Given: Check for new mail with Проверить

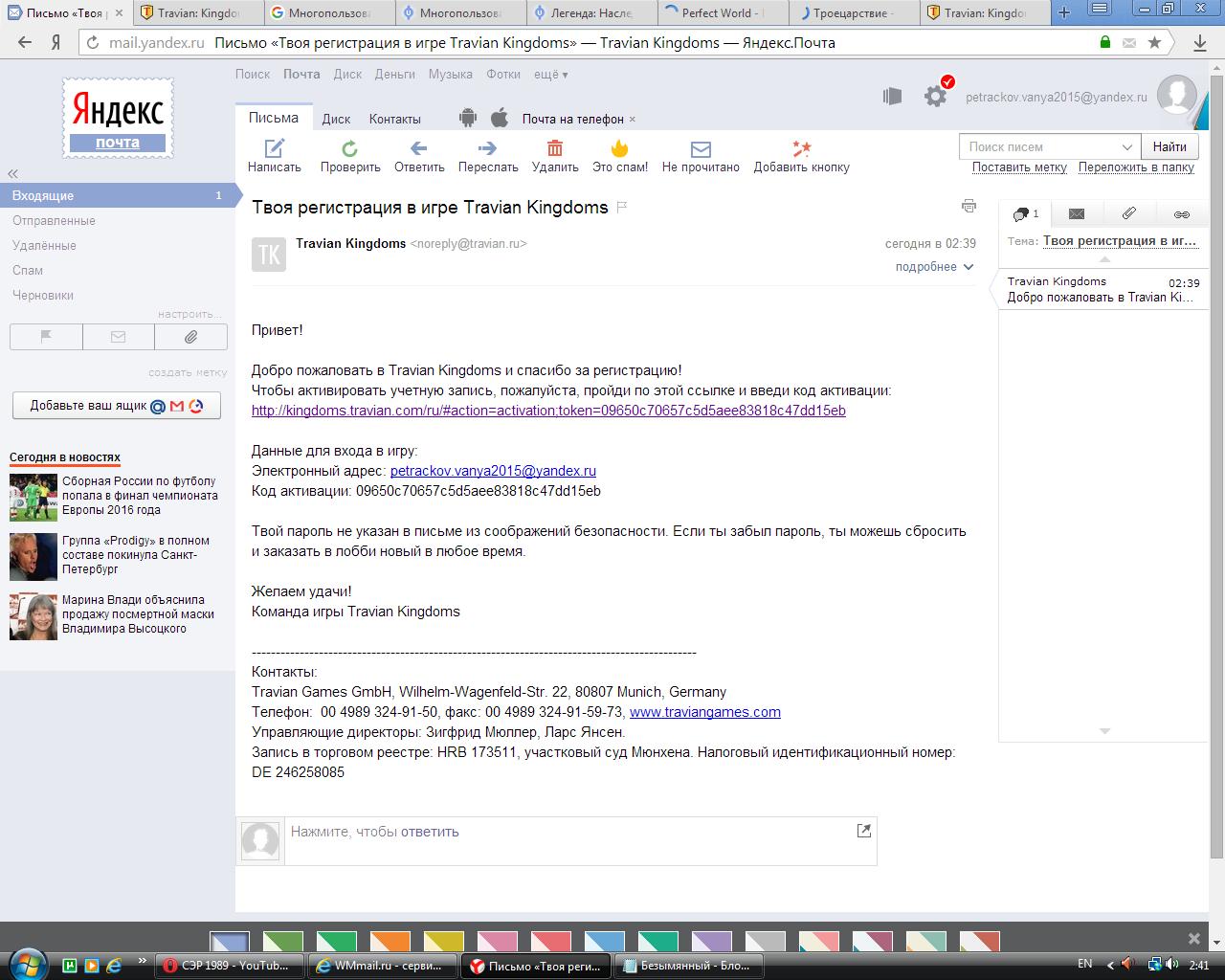Looking at the screenshot, I should [x=350, y=156].
